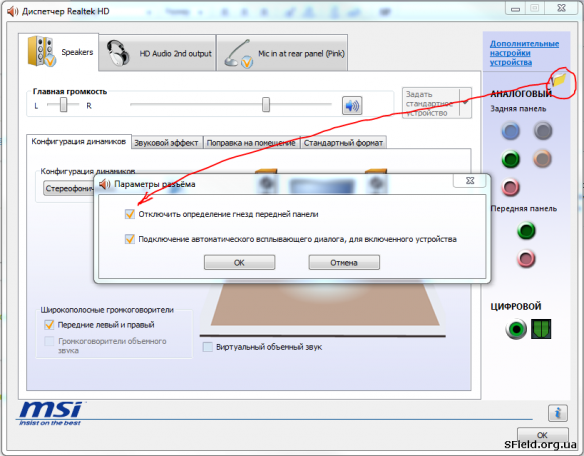This screenshot has height=456, width=584.
Task: Select the pink front panel jack
Action: (526, 259)
